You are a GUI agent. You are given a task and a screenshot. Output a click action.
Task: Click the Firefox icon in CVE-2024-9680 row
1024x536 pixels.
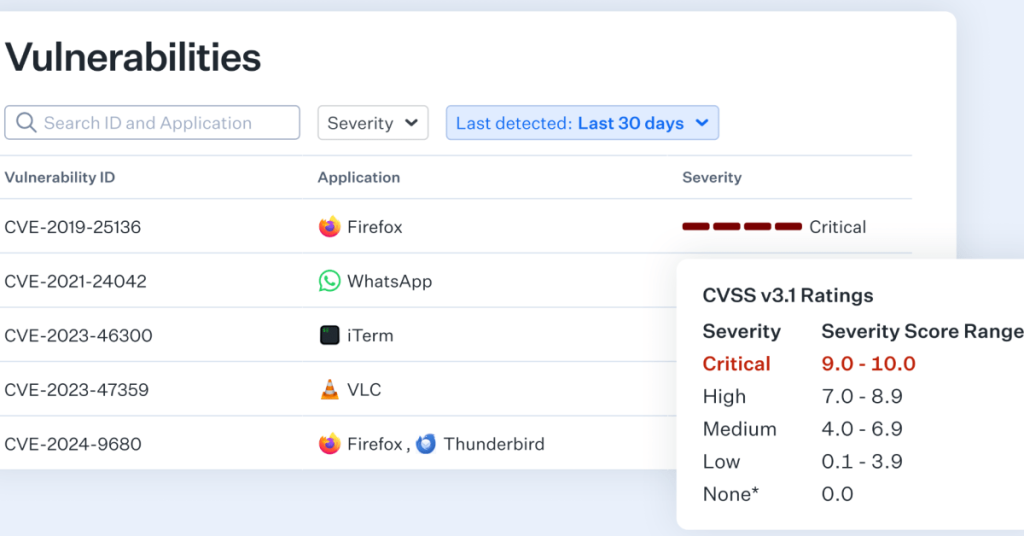[x=329, y=444]
